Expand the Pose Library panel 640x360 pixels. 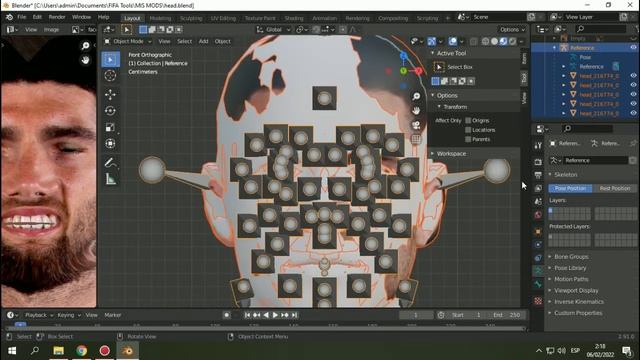coord(570,268)
